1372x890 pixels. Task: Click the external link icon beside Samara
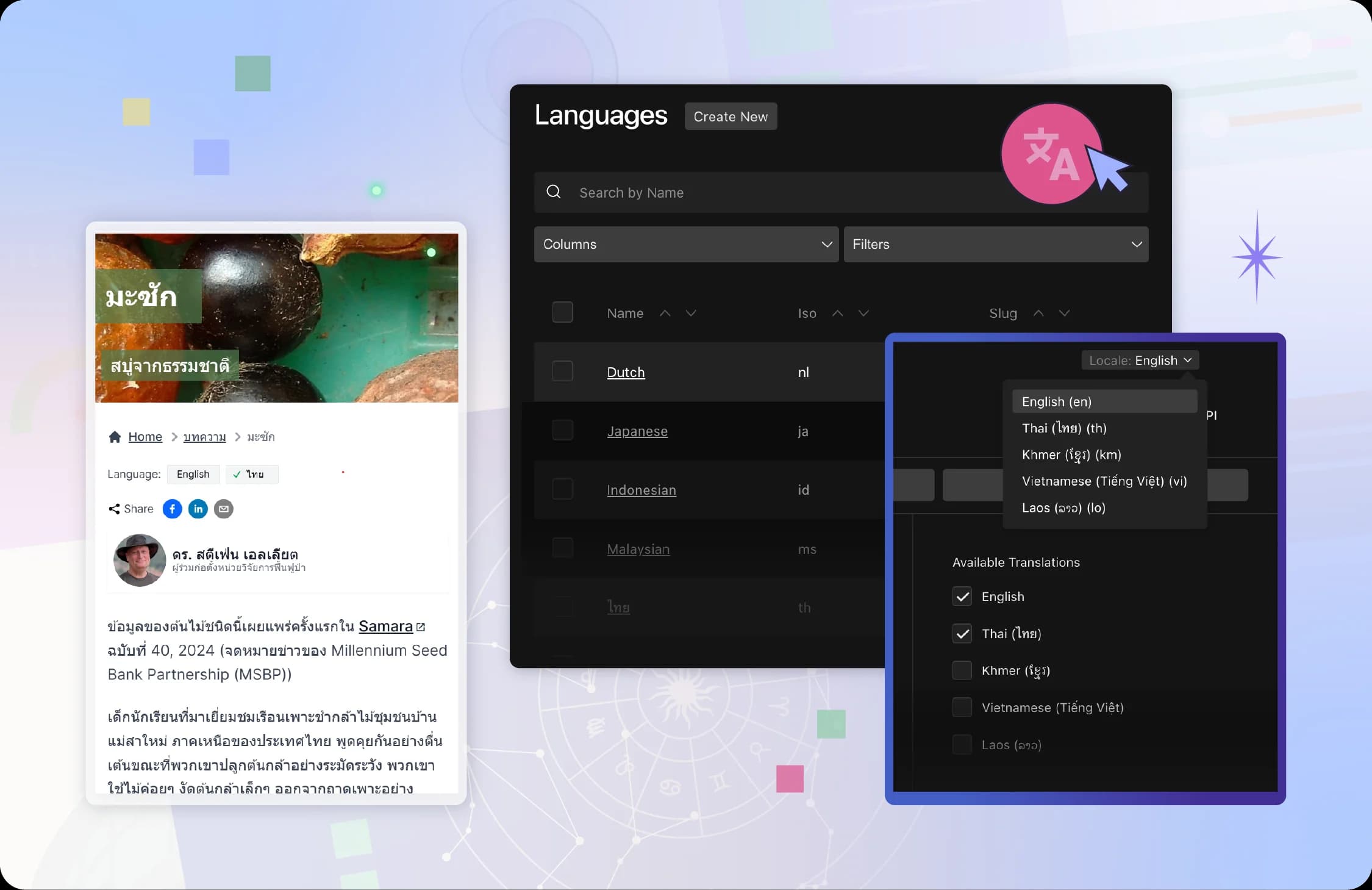[420, 625]
